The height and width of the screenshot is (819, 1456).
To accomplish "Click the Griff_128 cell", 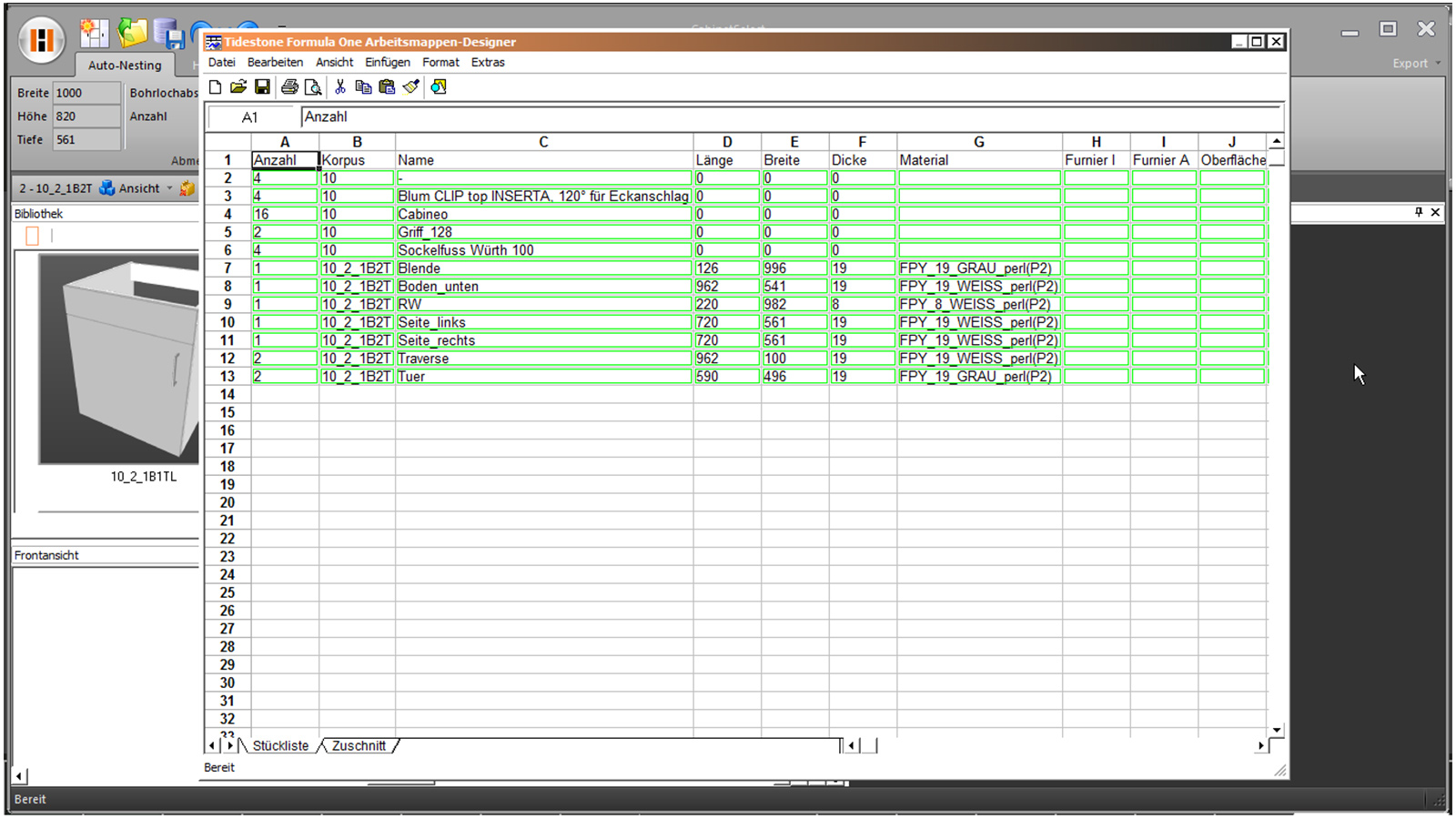I will [x=544, y=233].
